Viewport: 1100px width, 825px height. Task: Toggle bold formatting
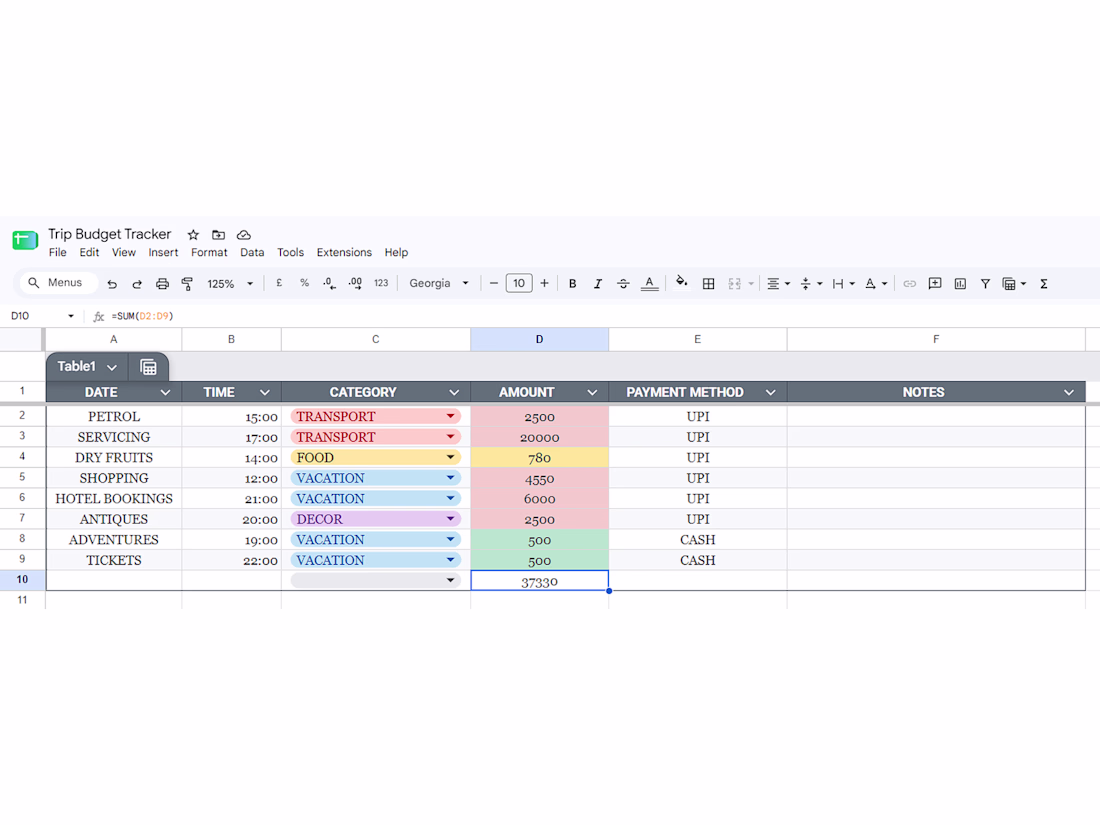[572, 283]
